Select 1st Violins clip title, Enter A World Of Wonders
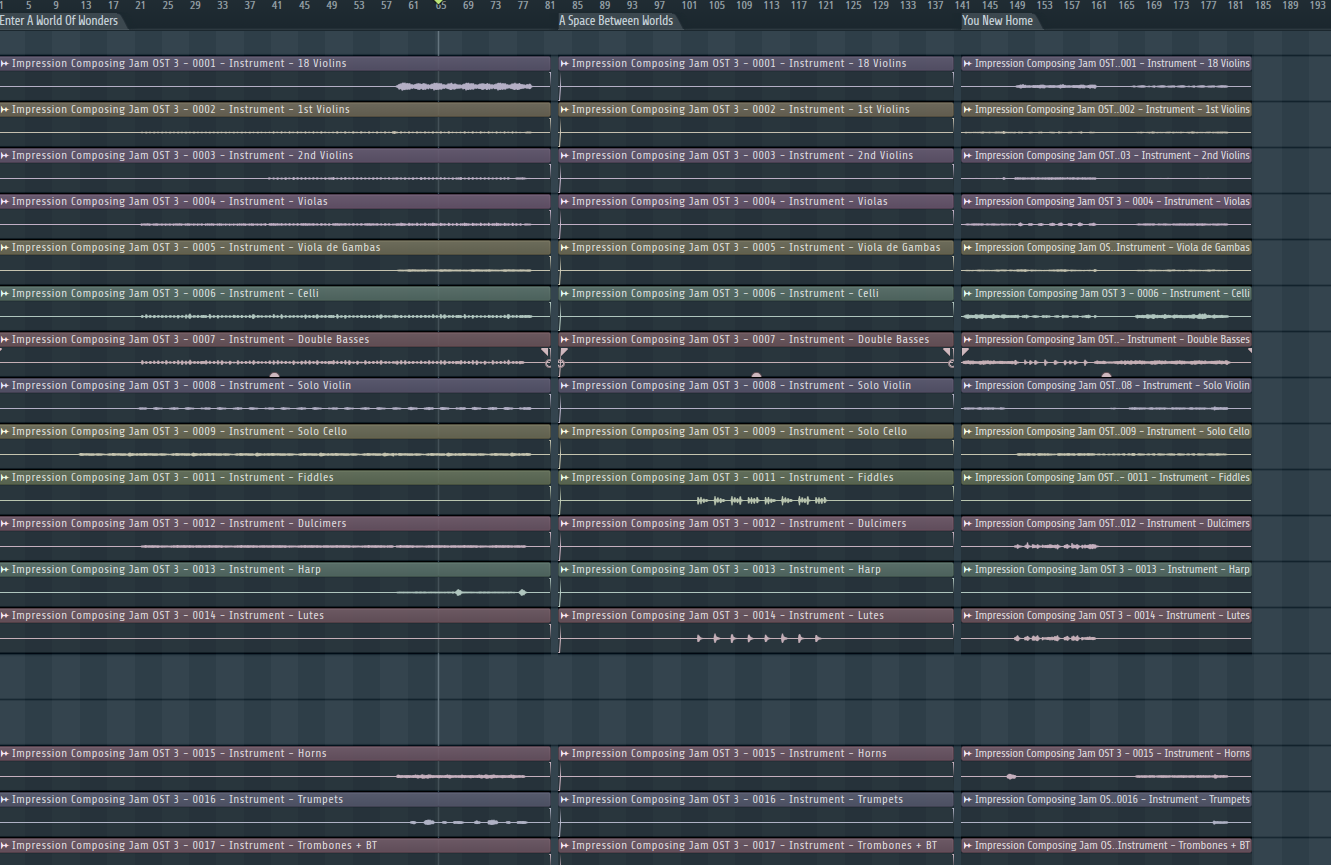 [x=181, y=110]
